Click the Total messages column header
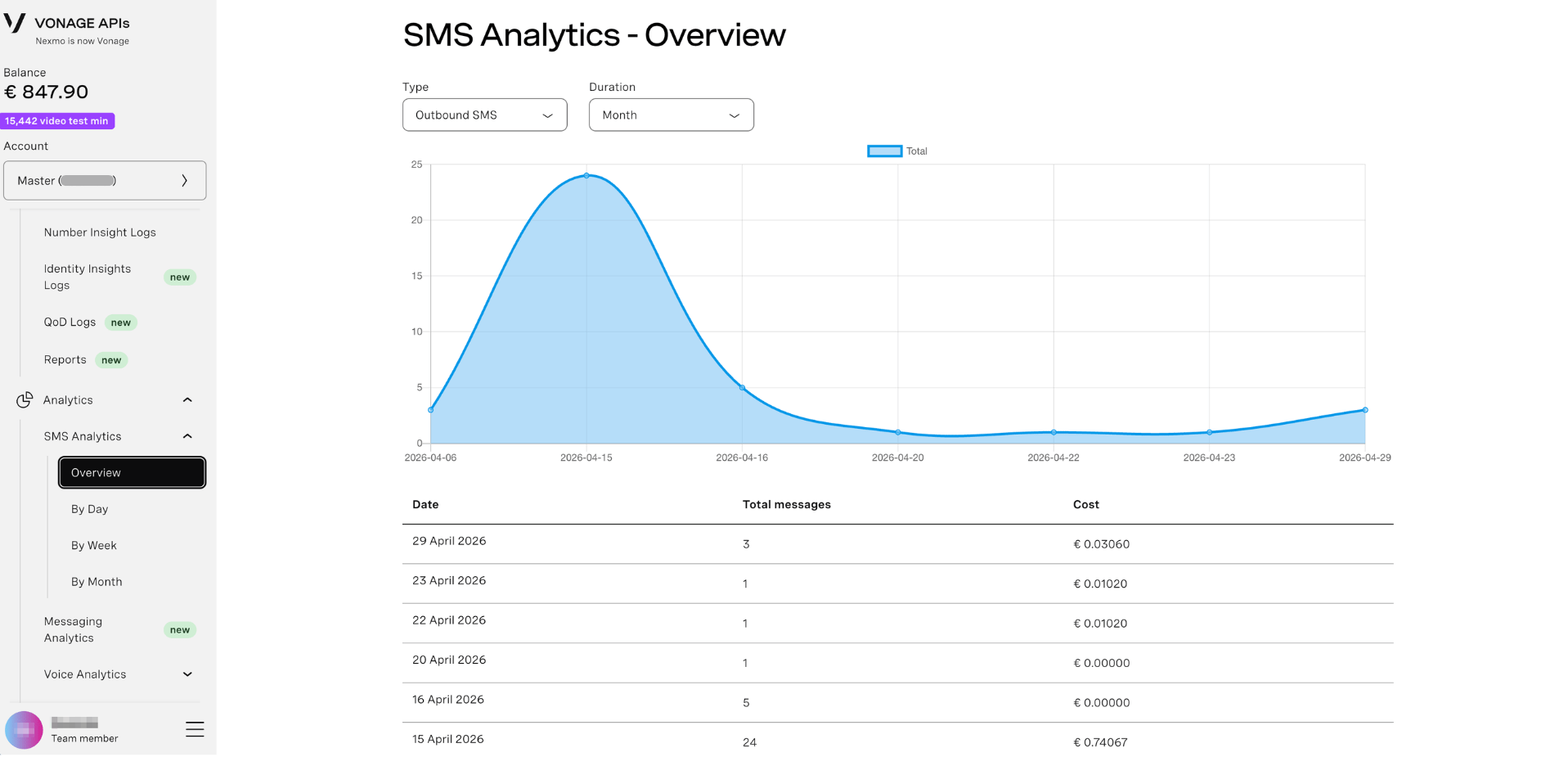Viewport: 1568px width, 757px height. pyautogui.click(x=786, y=504)
